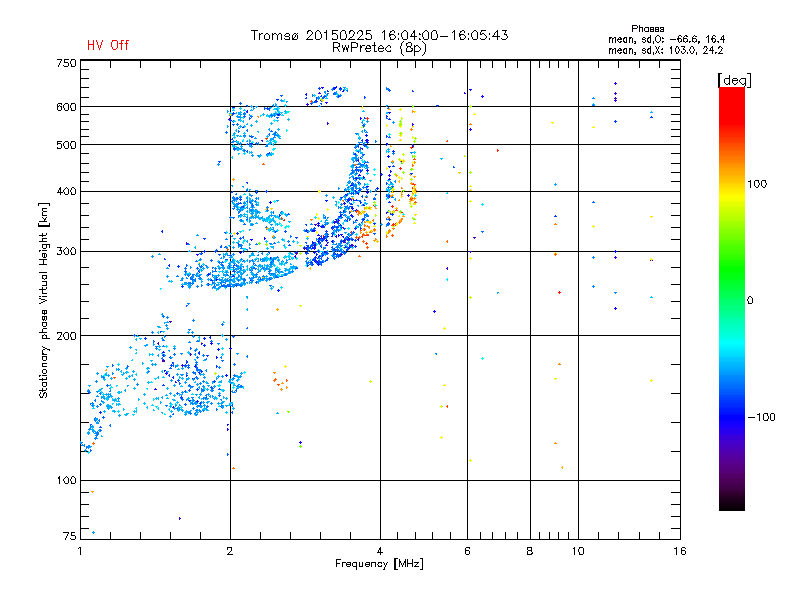Click y-axis tick label '200'
Screen dimensions: 800x600
[x=66, y=336]
